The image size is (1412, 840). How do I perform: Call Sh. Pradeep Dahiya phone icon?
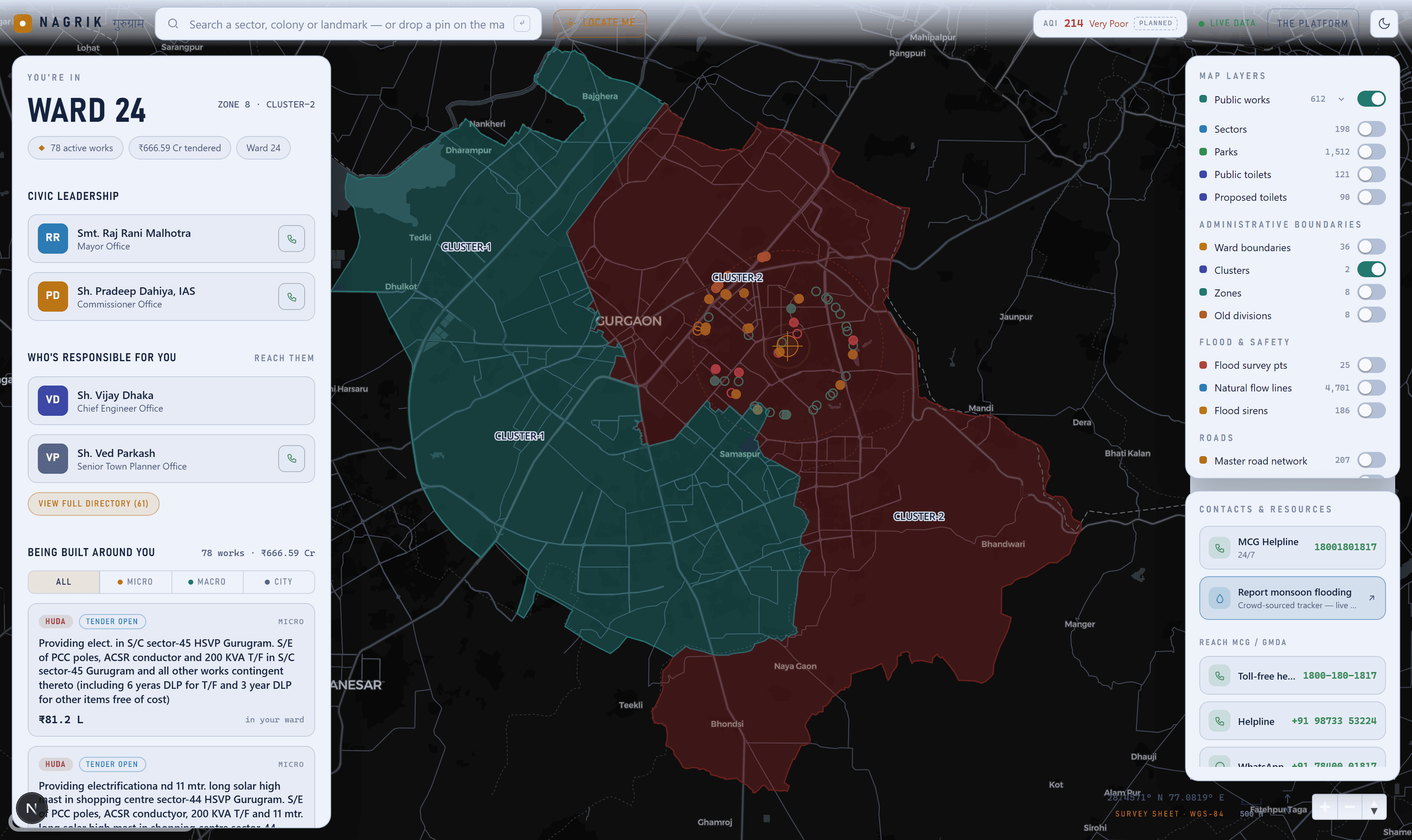click(292, 297)
